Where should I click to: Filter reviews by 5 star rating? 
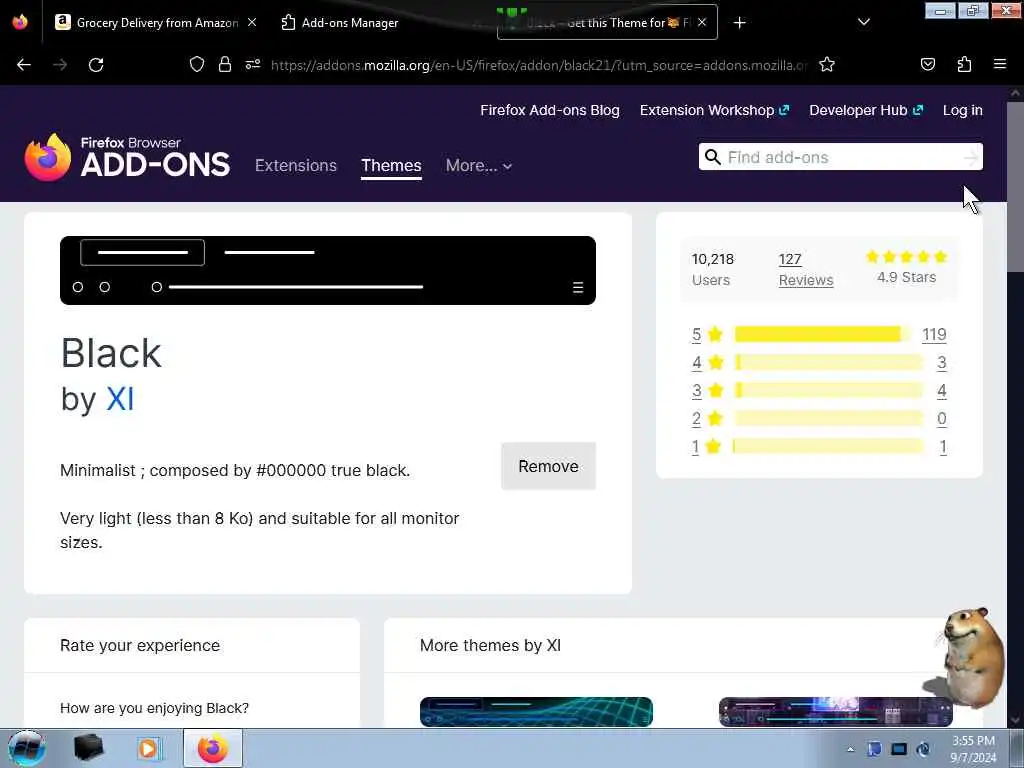coord(707,334)
